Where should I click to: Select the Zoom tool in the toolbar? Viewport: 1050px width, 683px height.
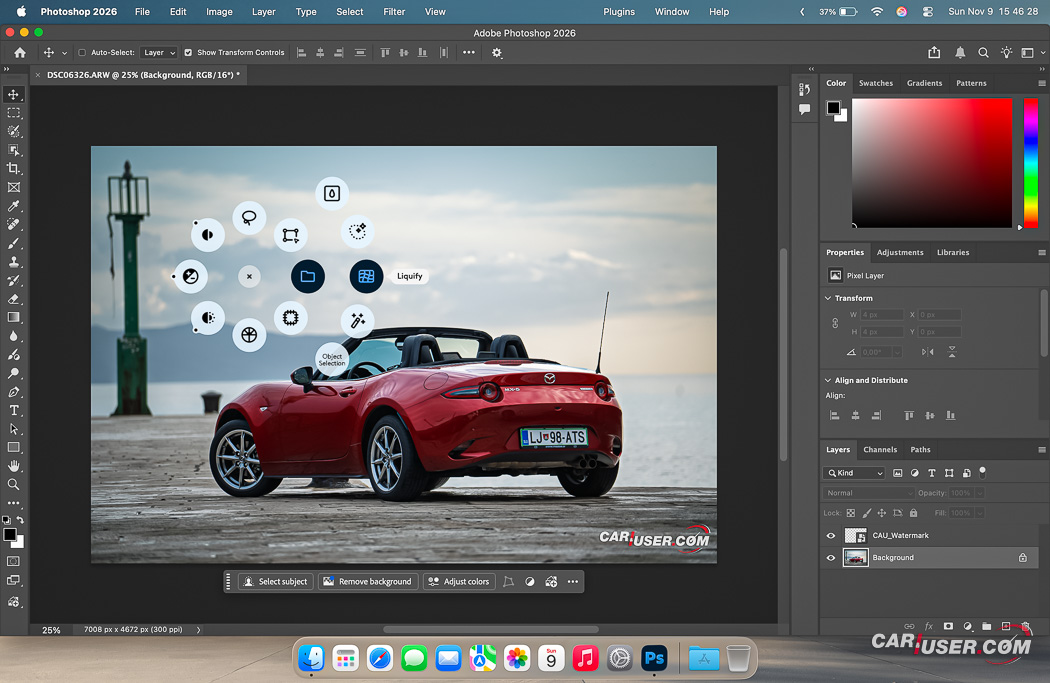14,484
